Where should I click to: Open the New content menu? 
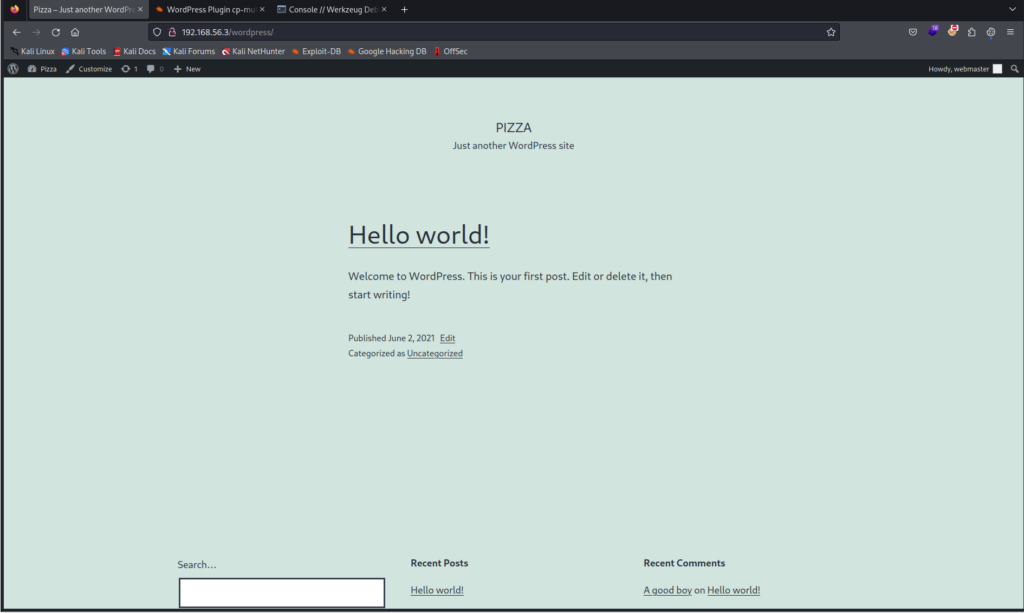point(187,69)
